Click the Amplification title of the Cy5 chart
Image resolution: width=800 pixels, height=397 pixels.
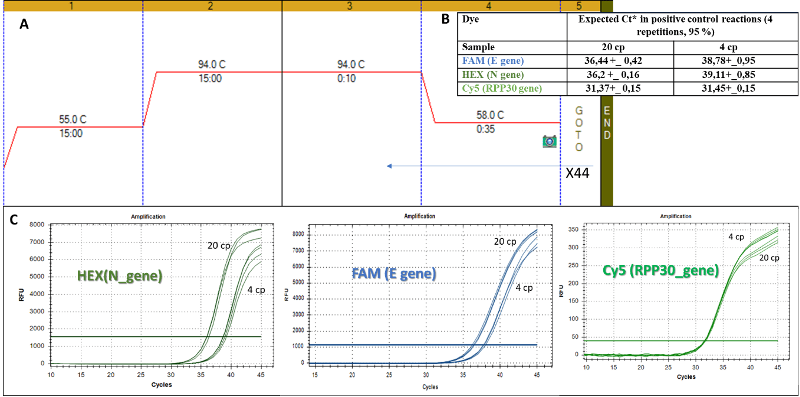point(677,216)
